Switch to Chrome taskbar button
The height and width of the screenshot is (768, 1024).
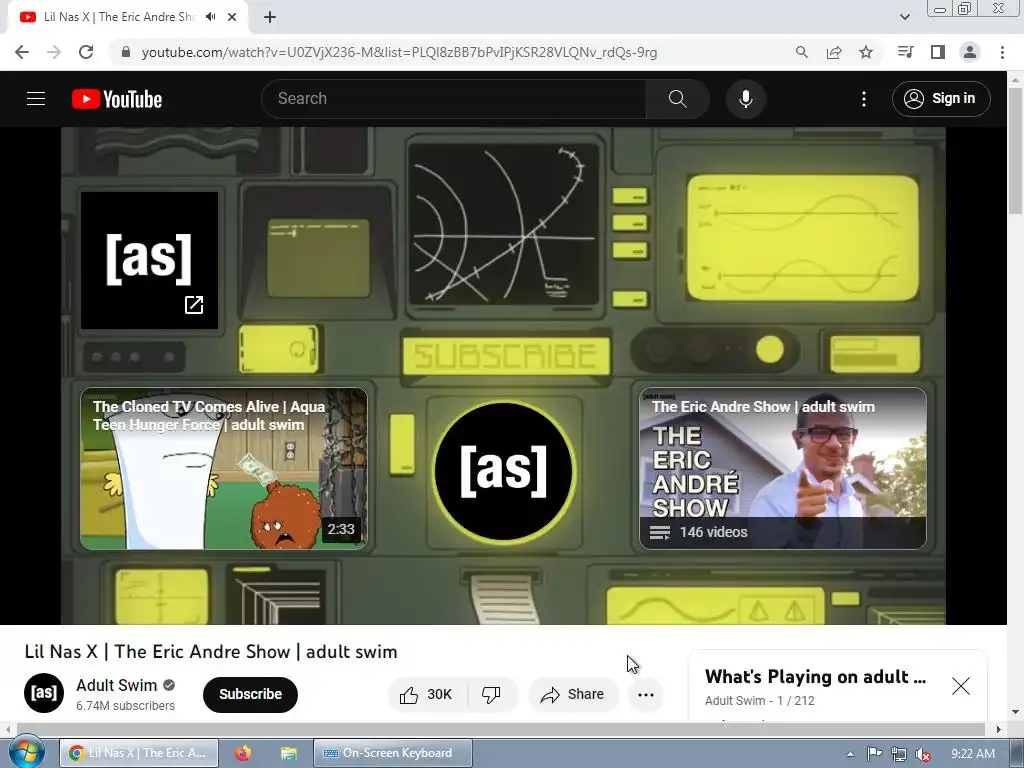139,753
